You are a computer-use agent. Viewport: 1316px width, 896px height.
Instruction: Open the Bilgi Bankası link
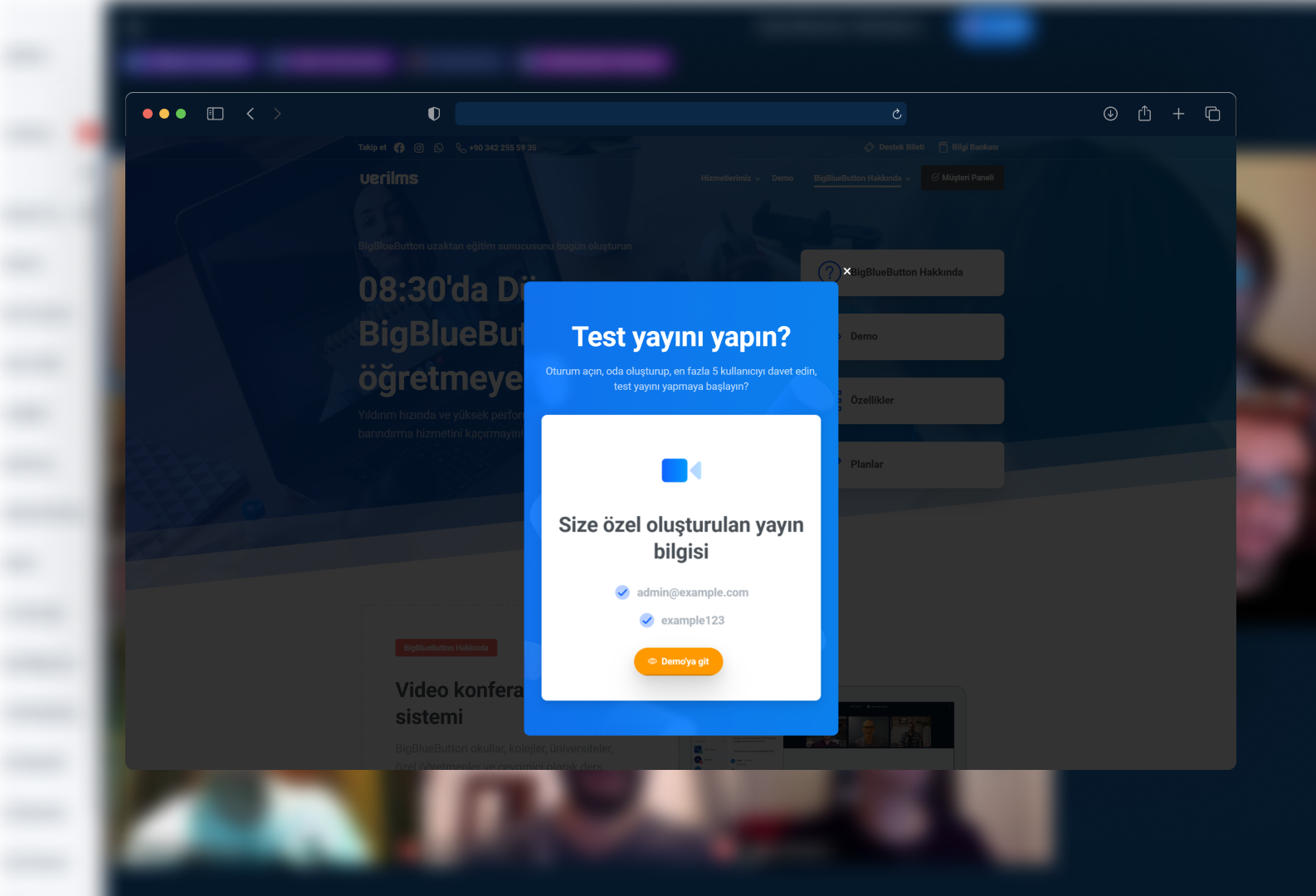click(x=968, y=147)
